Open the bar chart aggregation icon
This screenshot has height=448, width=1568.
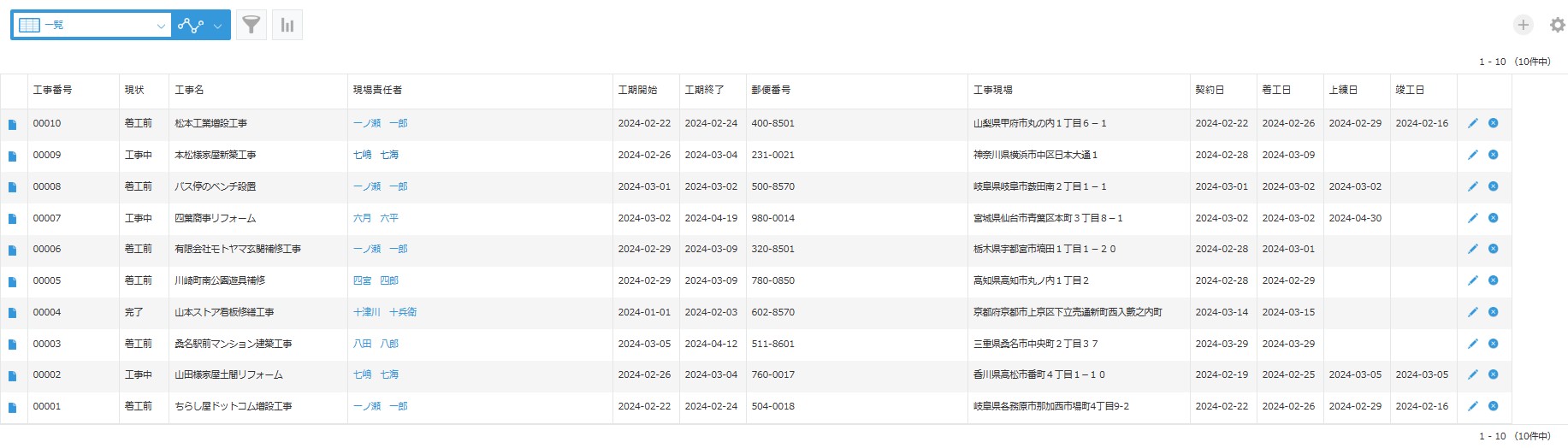287,25
